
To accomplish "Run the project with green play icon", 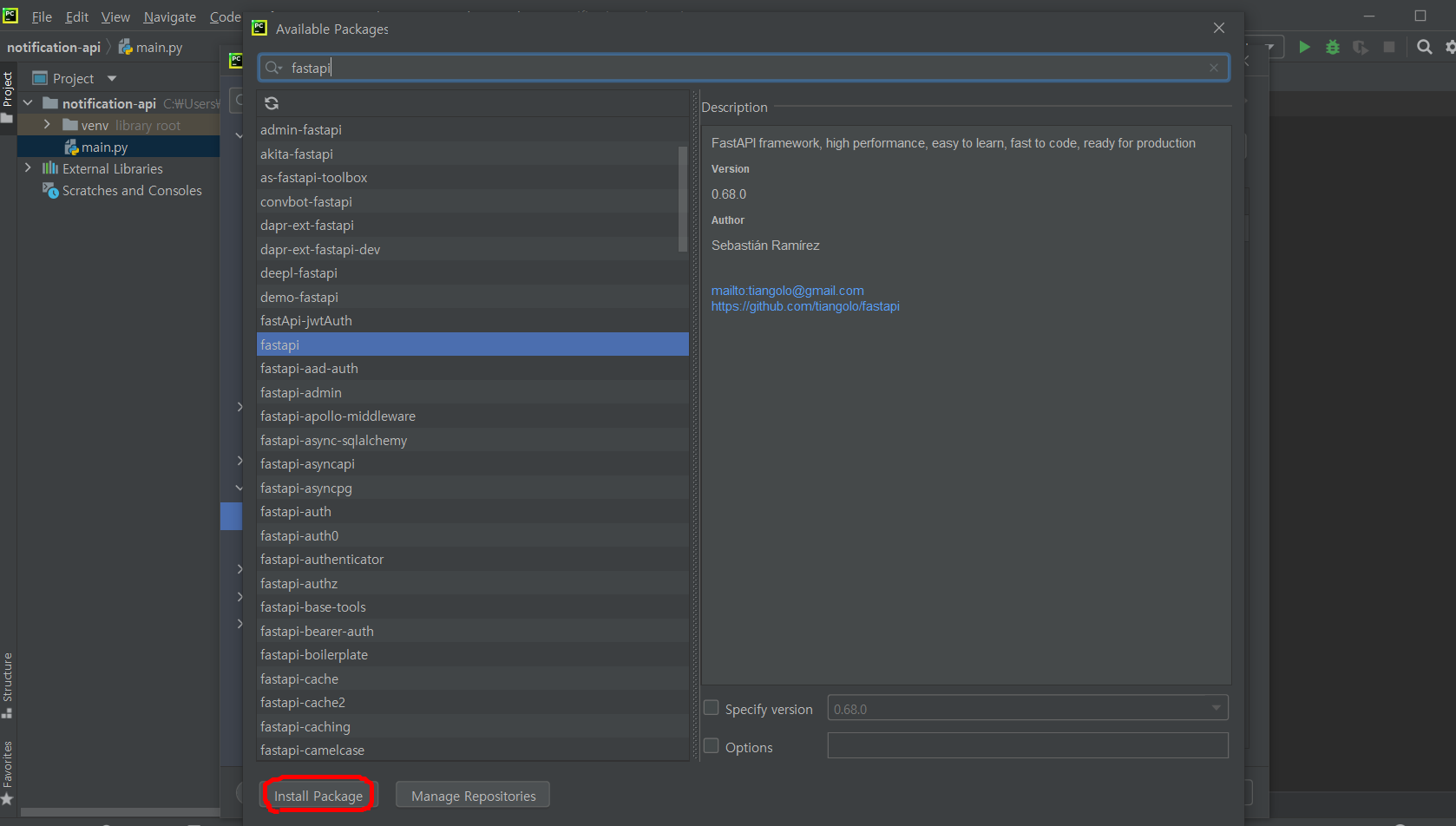I will [1304, 47].
